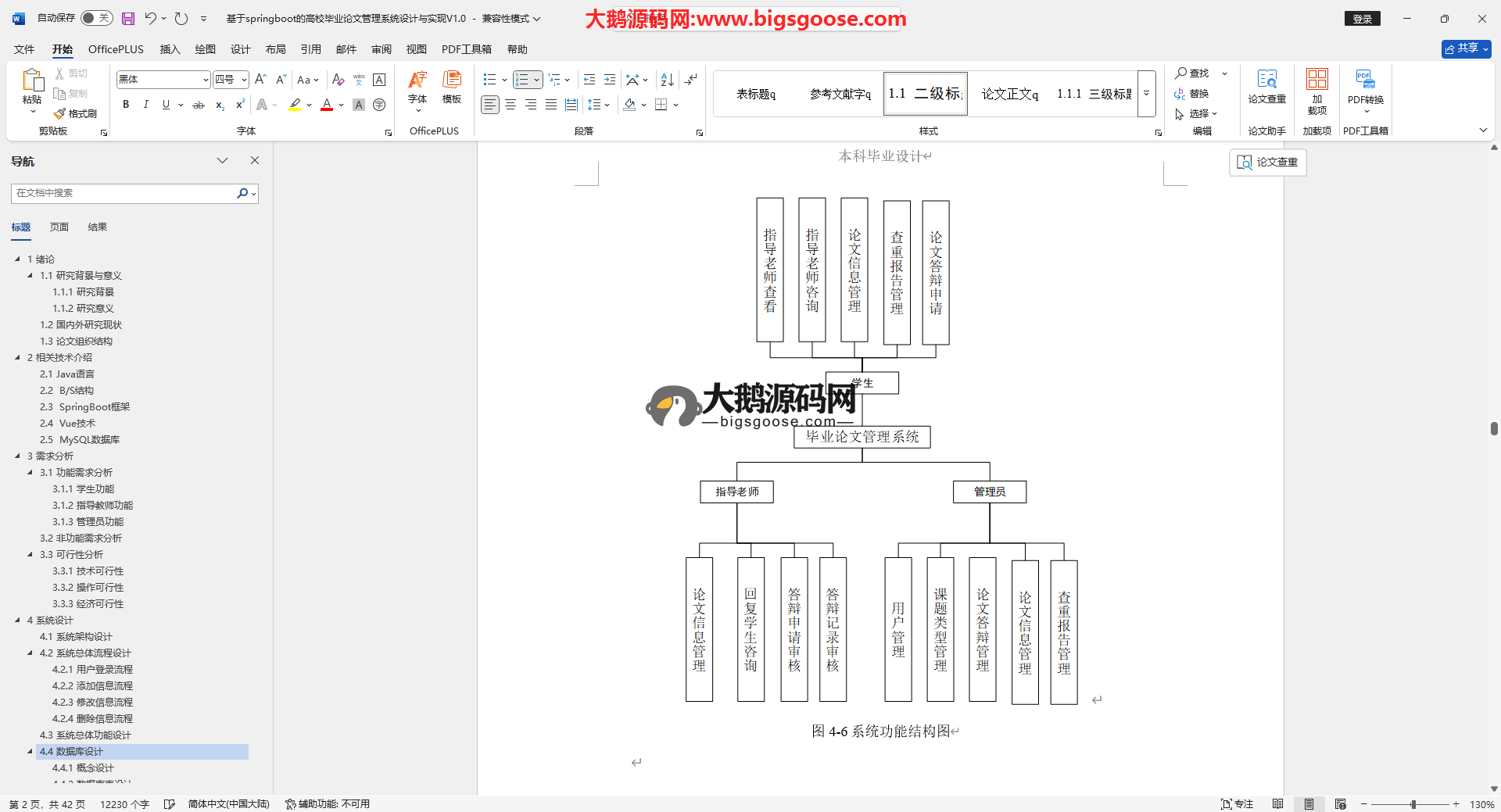
Task: Click the Format Painter (格式刷) icon
Action: coord(75,114)
